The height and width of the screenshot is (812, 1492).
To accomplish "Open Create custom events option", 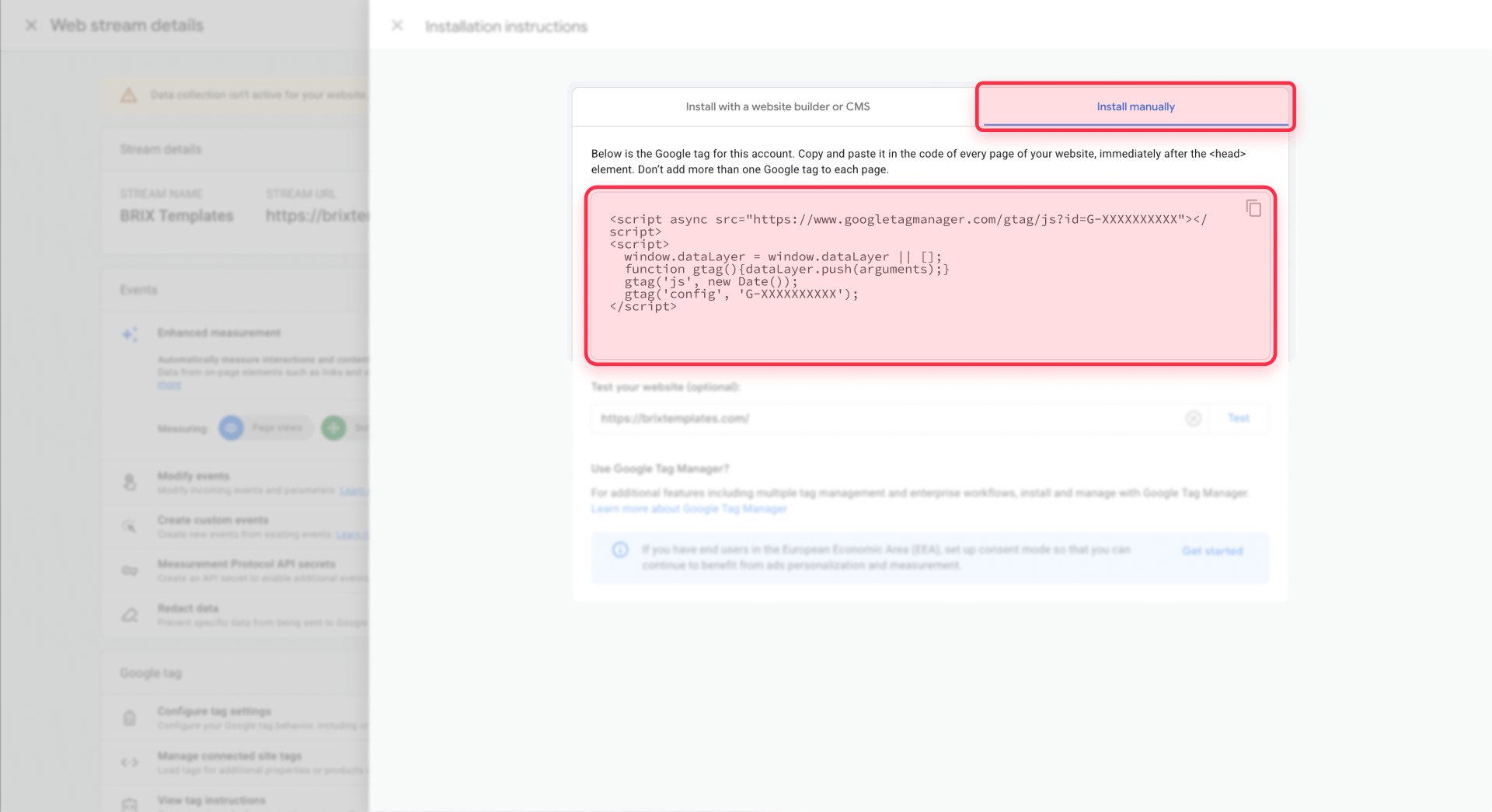I will click(235, 527).
